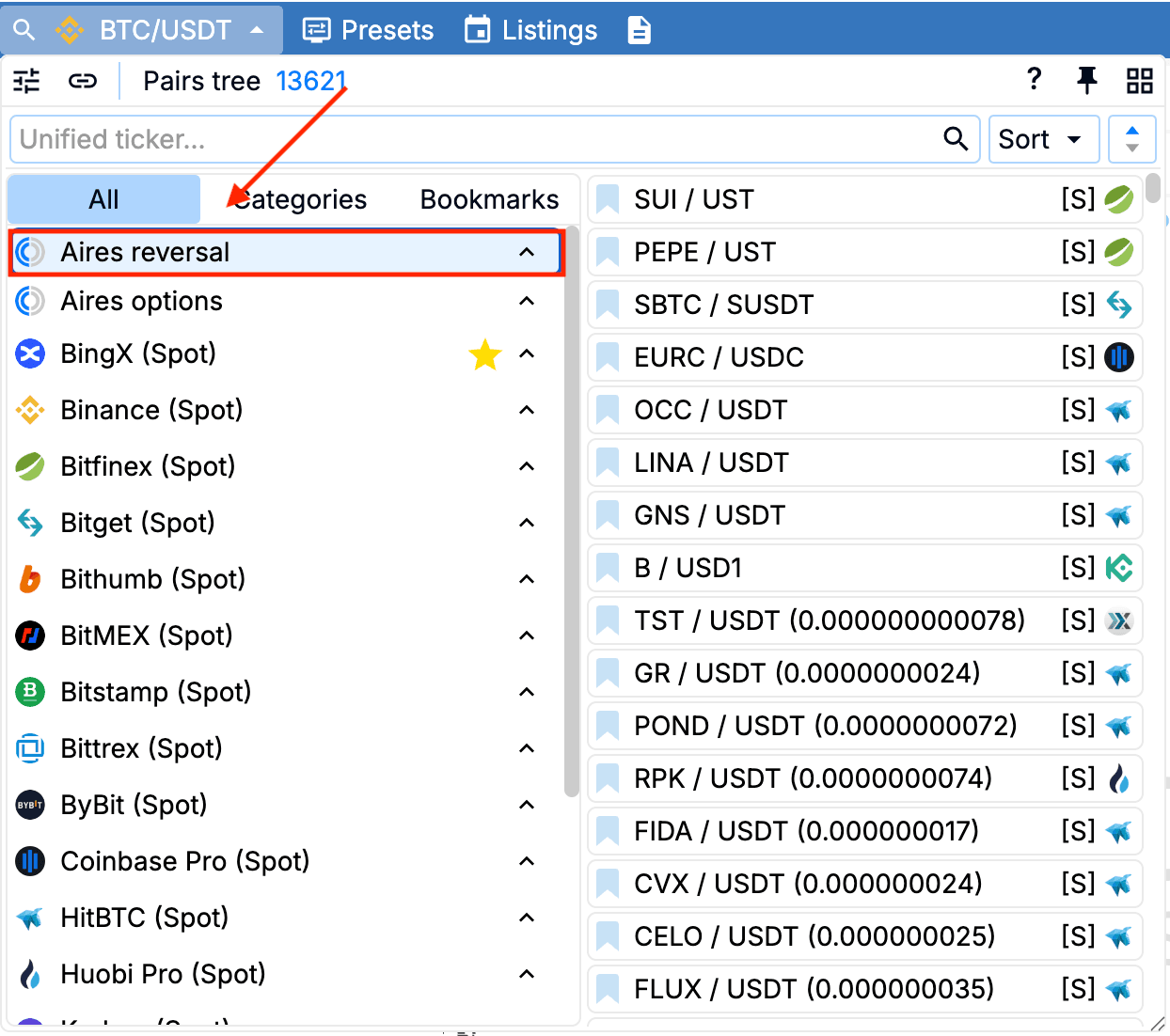Open the Sort dropdown
This screenshot has height=1036, width=1170.
coord(1044,139)
